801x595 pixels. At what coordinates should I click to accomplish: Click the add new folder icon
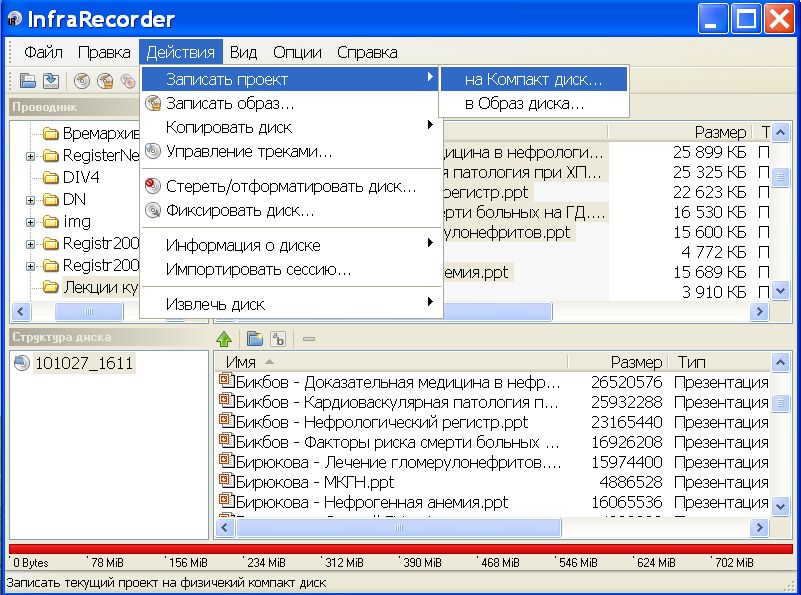click(254, 339)
